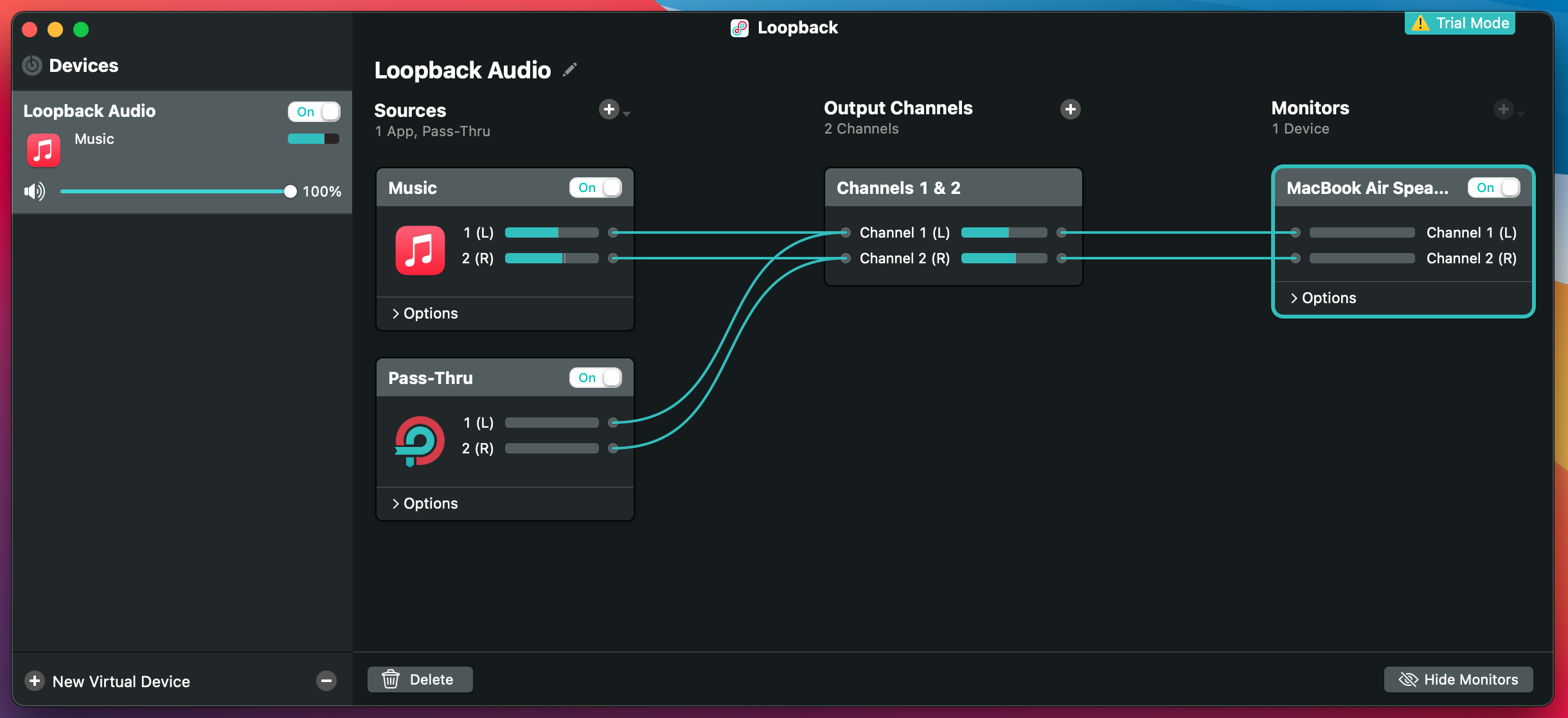
Task: Click Pass-Thru 2 (R) output connector dot
Action: coord(613,448)
